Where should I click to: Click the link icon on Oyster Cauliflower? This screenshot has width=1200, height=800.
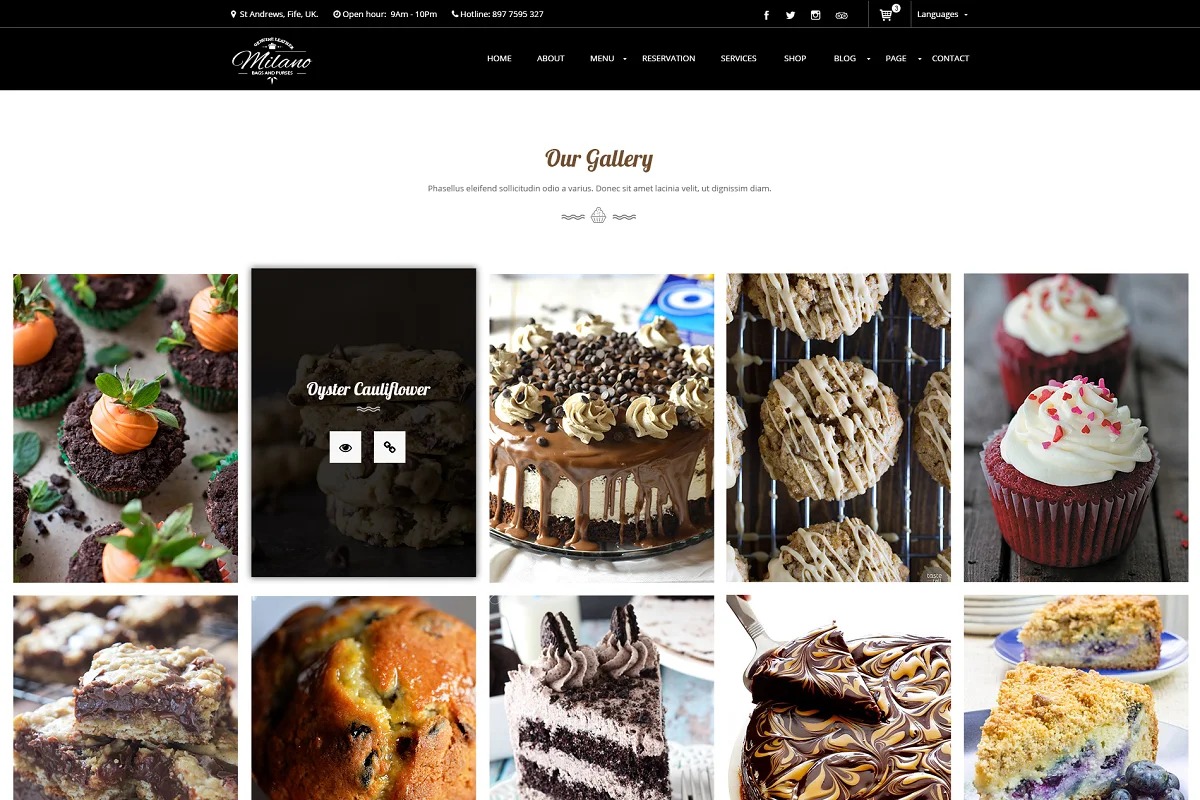point(390,447)
